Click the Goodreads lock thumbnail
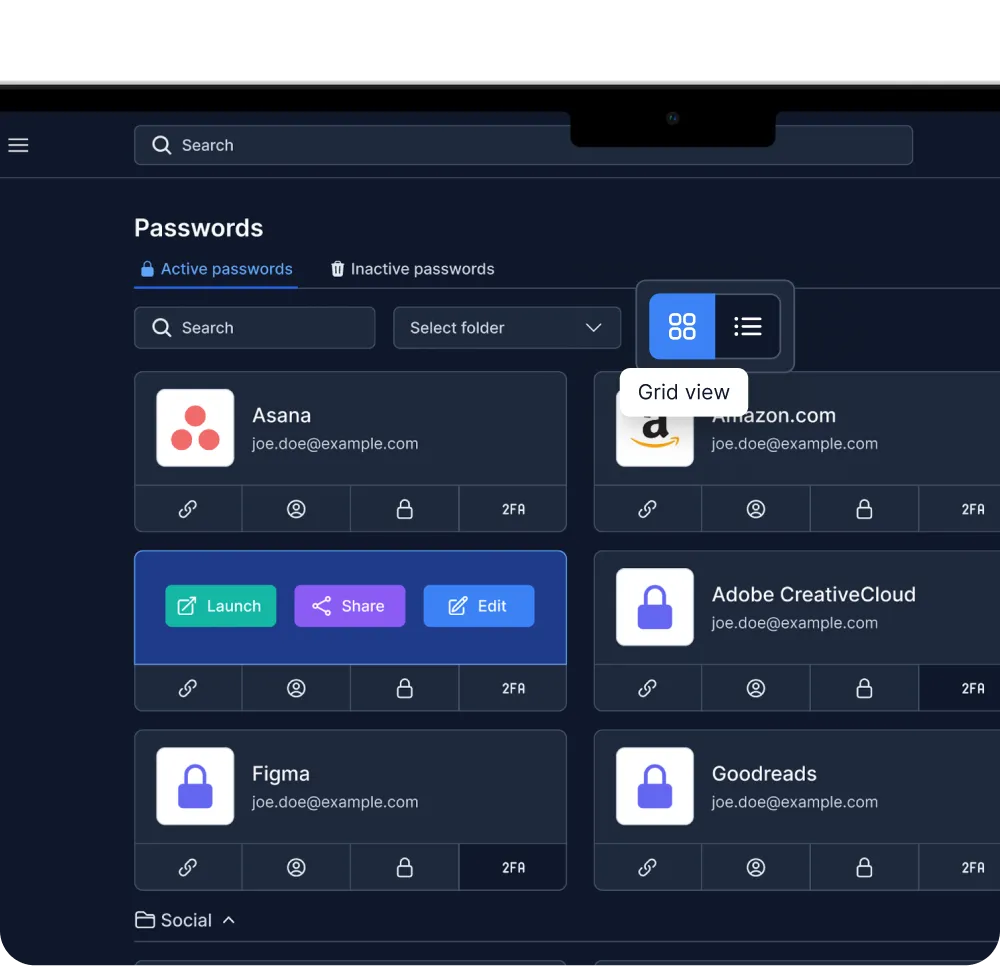1000x966 pixels. point(655,786)
